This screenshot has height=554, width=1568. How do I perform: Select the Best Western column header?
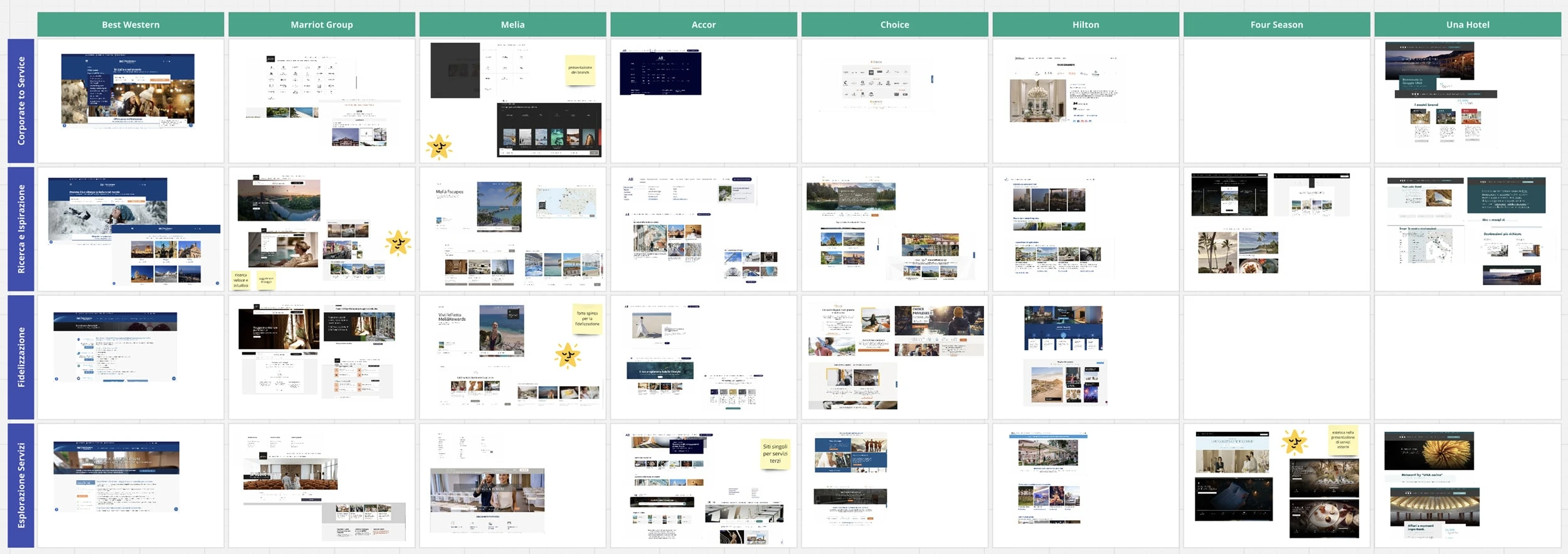point(130,24)
